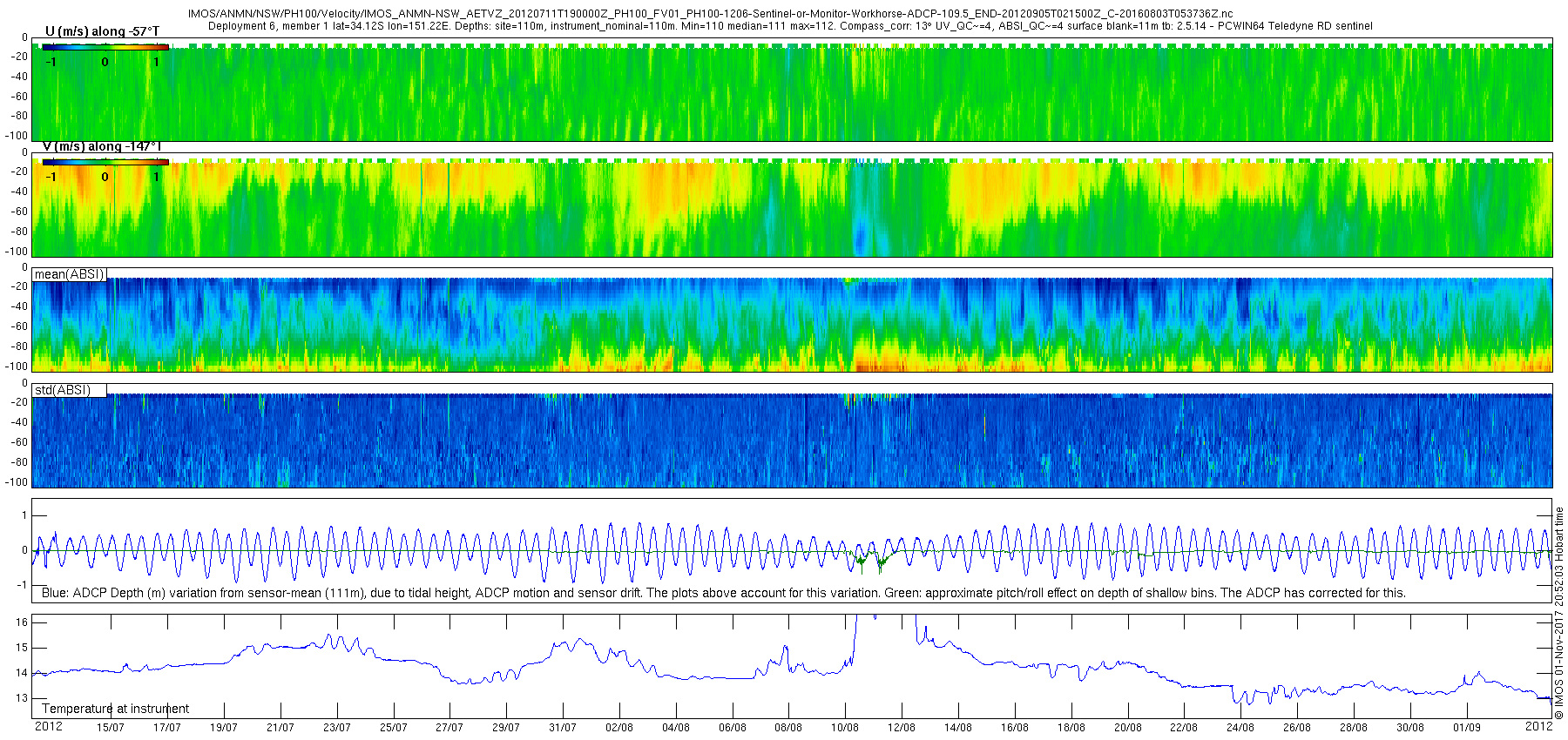Click the 02/08 date tick label
Image resolution: width=1568 pixels, height=740 pixels.
[618, 728]
